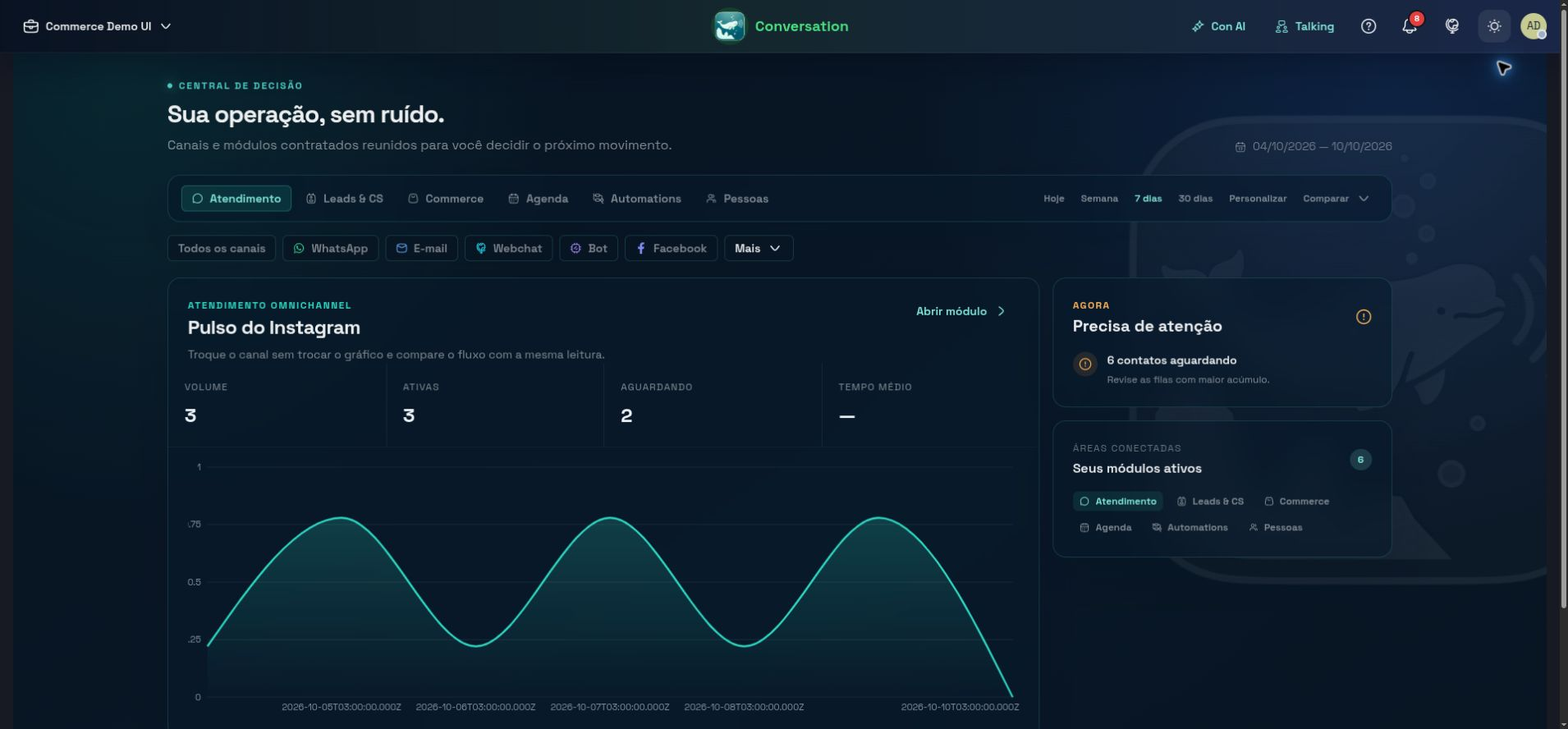1568x729 pixels.
Task: Switch to the Leads & CS tab
Action: coord(345,199)
